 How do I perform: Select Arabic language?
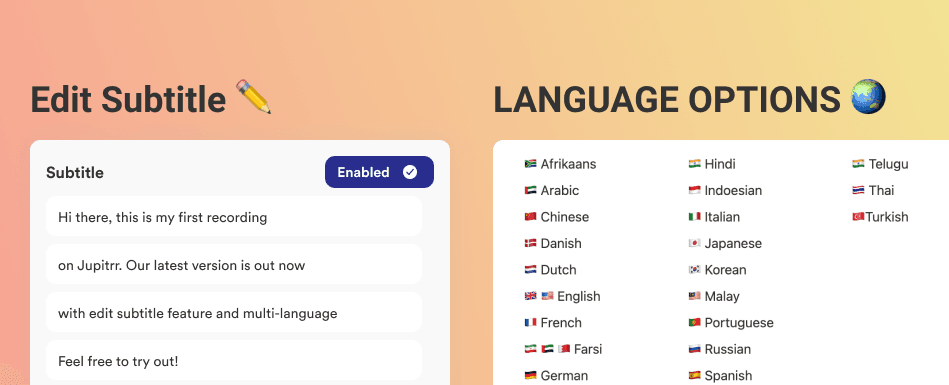pos(559,191)
